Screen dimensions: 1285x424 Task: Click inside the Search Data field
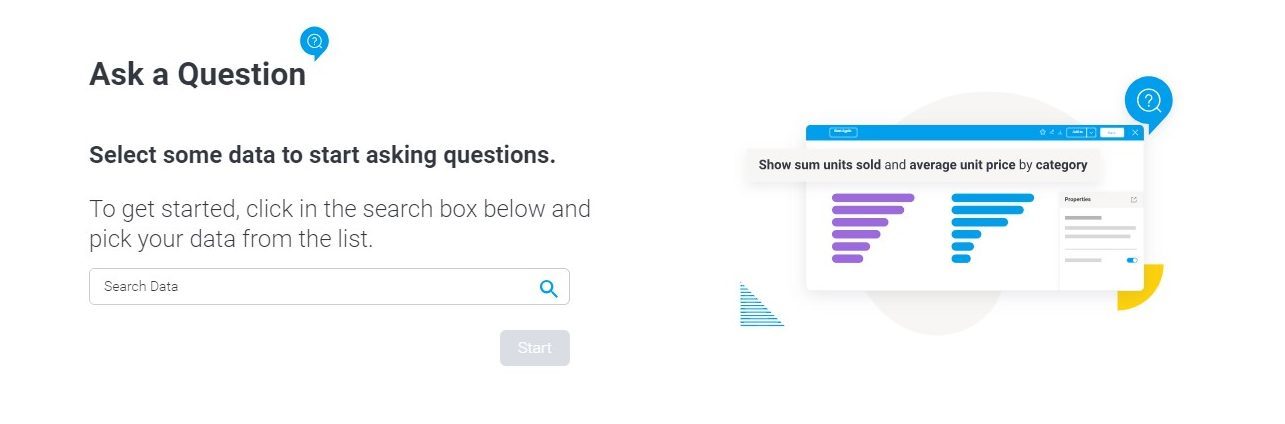coord(329,286)
